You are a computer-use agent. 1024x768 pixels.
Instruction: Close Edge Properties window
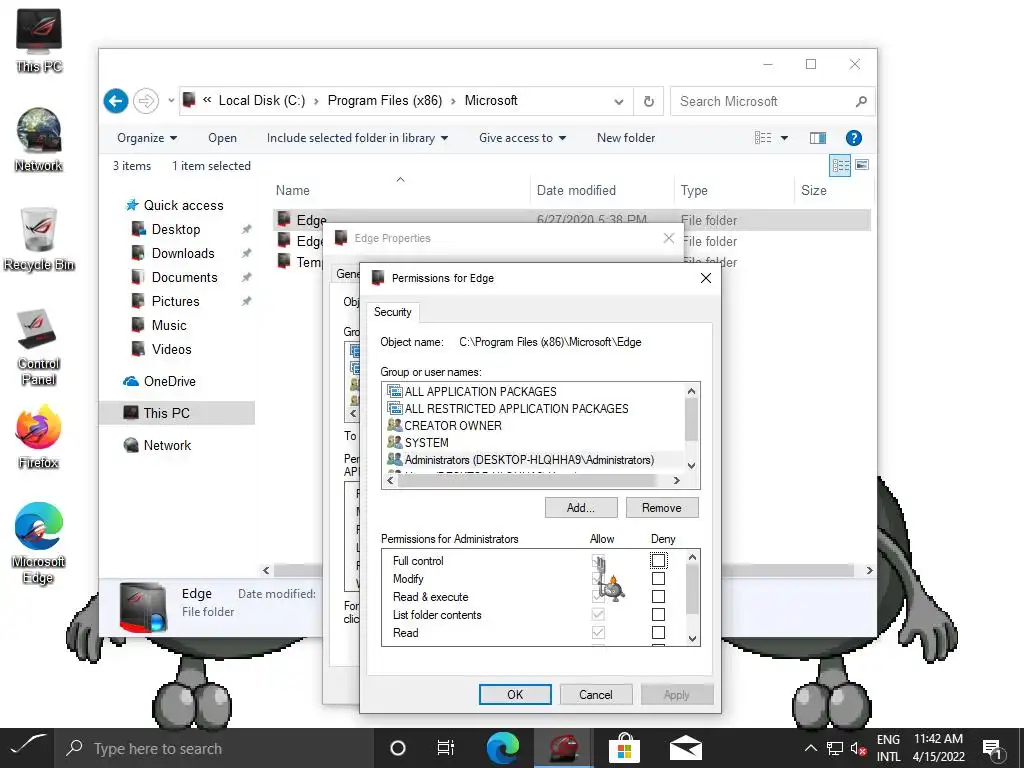pos(668,238)
